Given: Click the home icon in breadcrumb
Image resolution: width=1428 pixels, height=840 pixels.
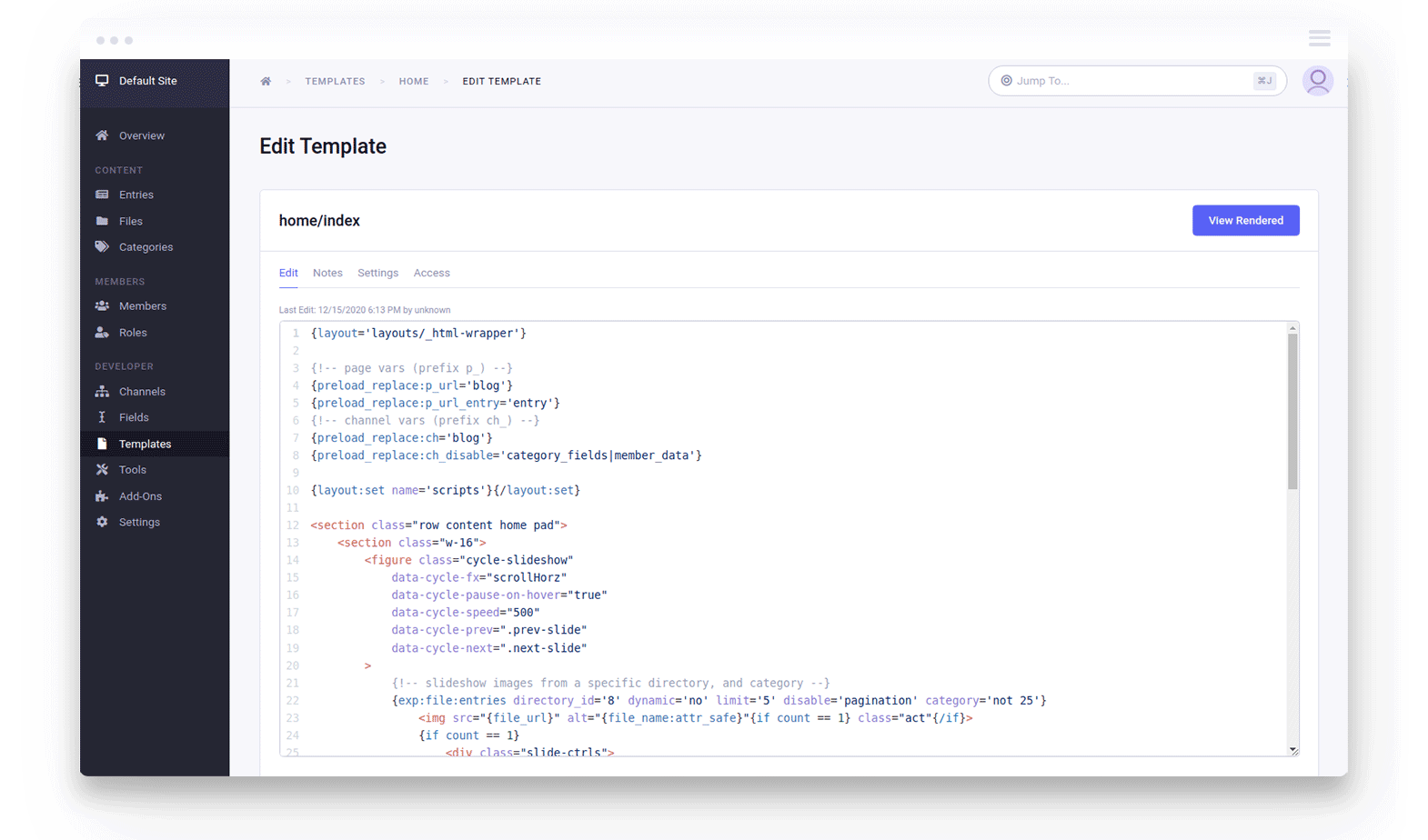Looking at the screenshot, I should (x=266, y=81).
